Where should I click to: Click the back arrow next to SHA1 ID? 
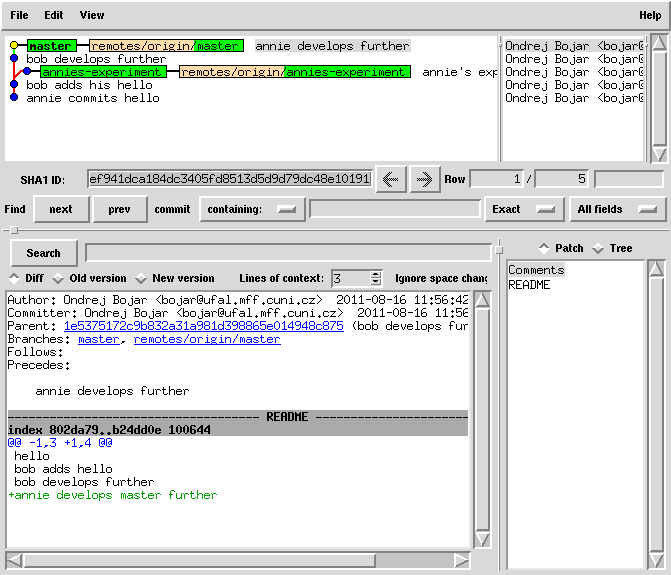coord(390,179)
